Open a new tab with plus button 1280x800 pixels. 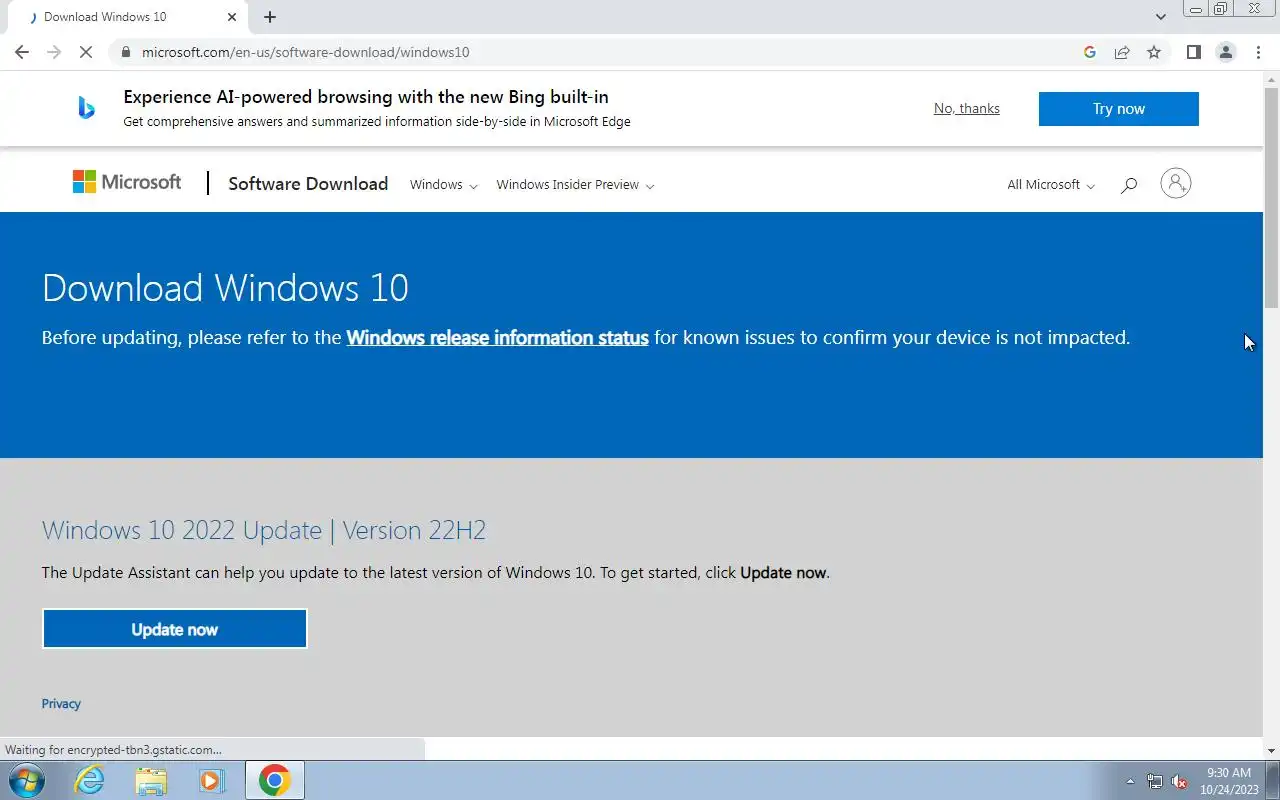(x=270, y=17)
